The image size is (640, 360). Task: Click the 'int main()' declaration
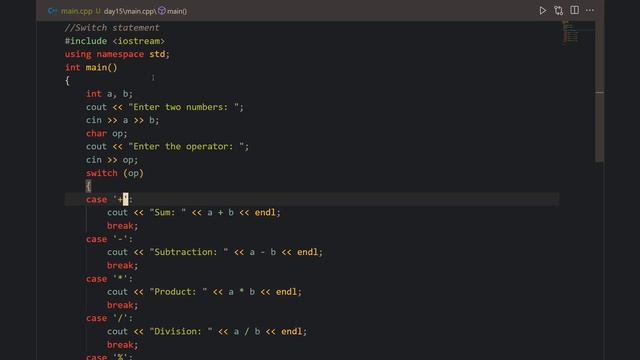(91, 67)
